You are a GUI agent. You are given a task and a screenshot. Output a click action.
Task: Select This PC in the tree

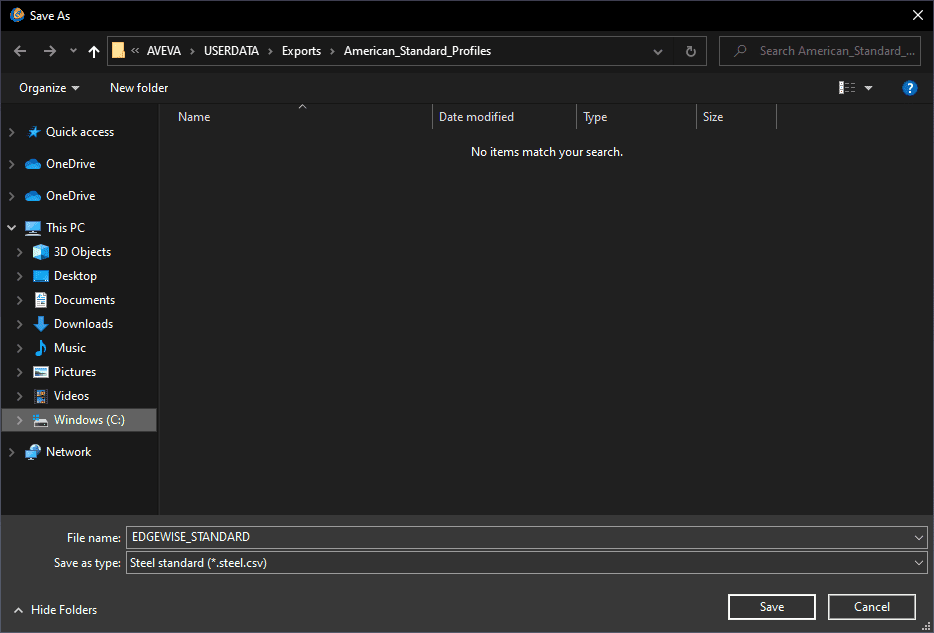click(x=66, y=227)
